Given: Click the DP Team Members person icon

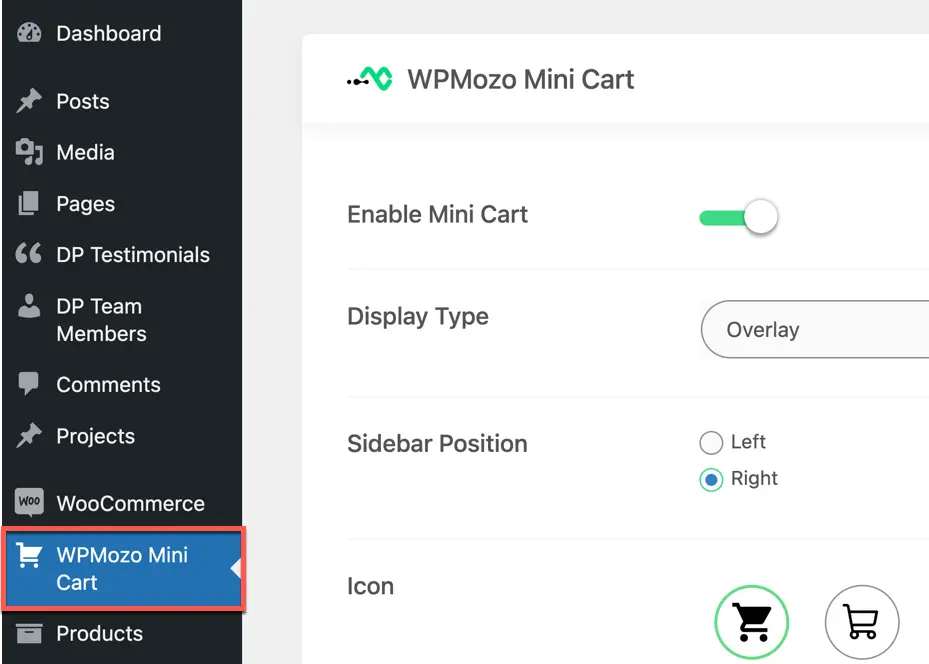Looking at the screenshot, I should pyautogui.click(x=28, y=306).
